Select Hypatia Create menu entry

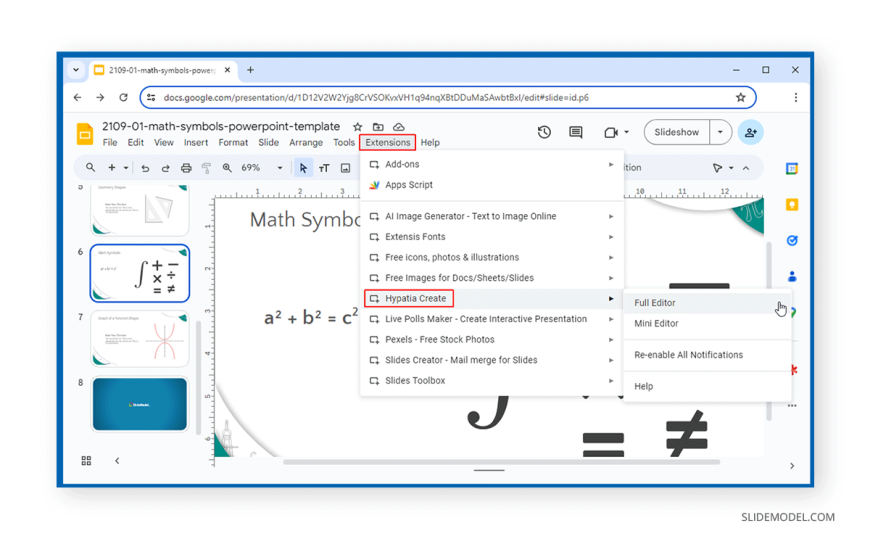(x=492, y=299)
